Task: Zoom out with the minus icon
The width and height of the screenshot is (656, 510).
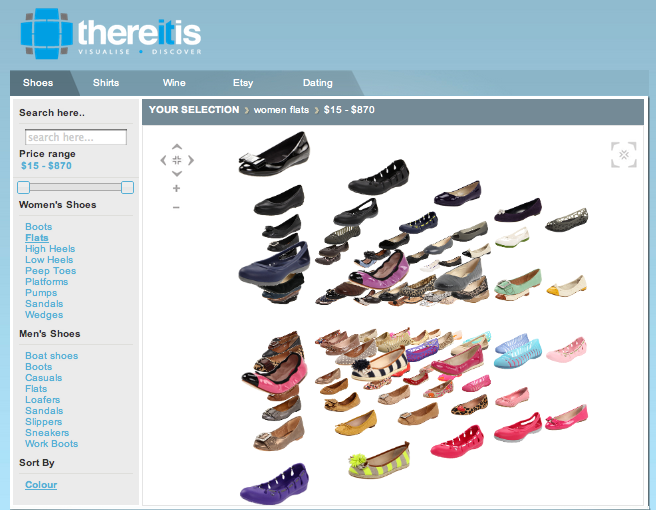Action: click(177, 207)
